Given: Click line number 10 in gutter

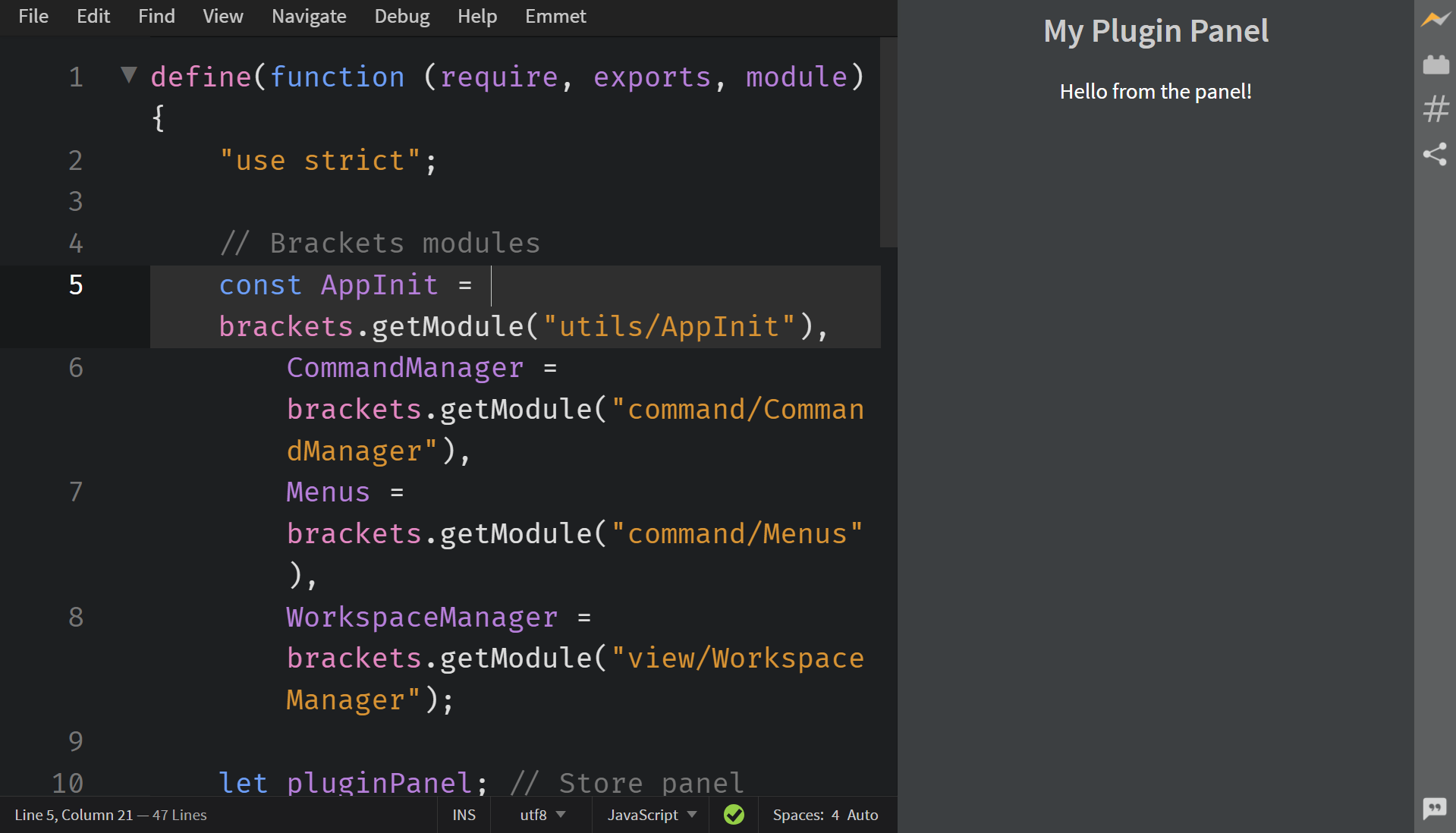Looking at the screenshot, I should click(68, 783).
